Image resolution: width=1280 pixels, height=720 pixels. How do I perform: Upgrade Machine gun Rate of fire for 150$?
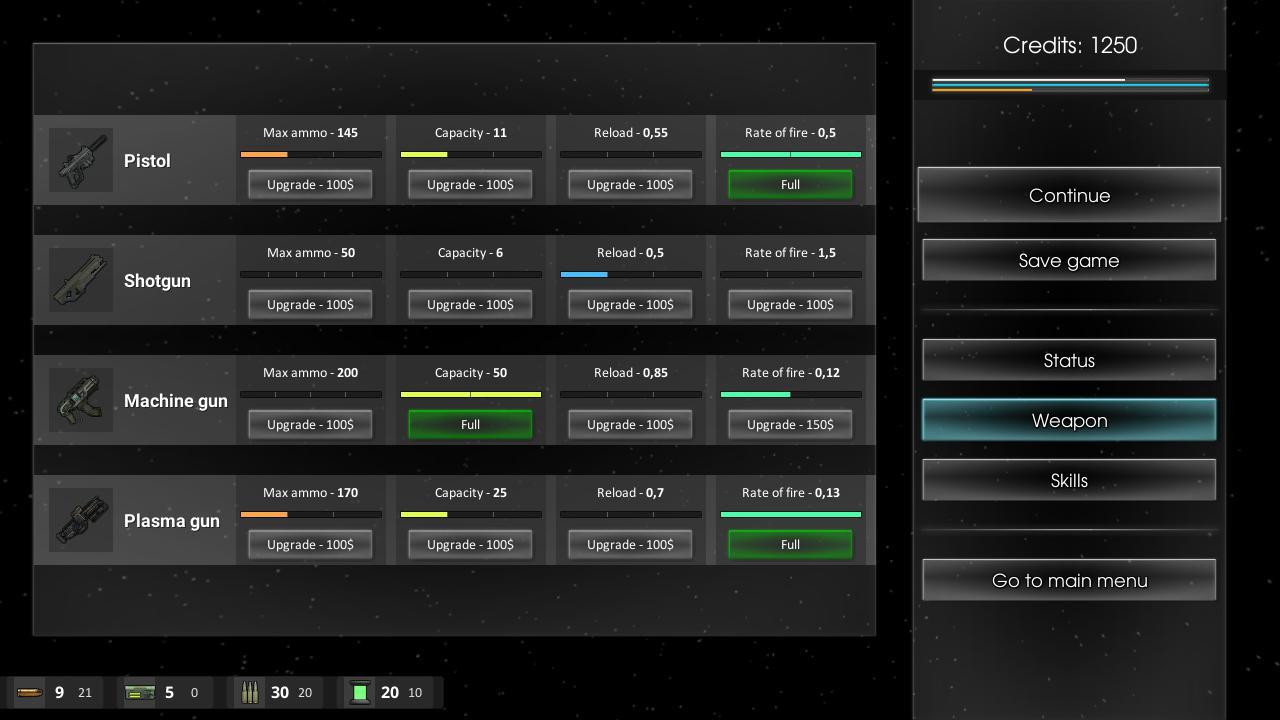pyautogui.click(x=790, y=424)
